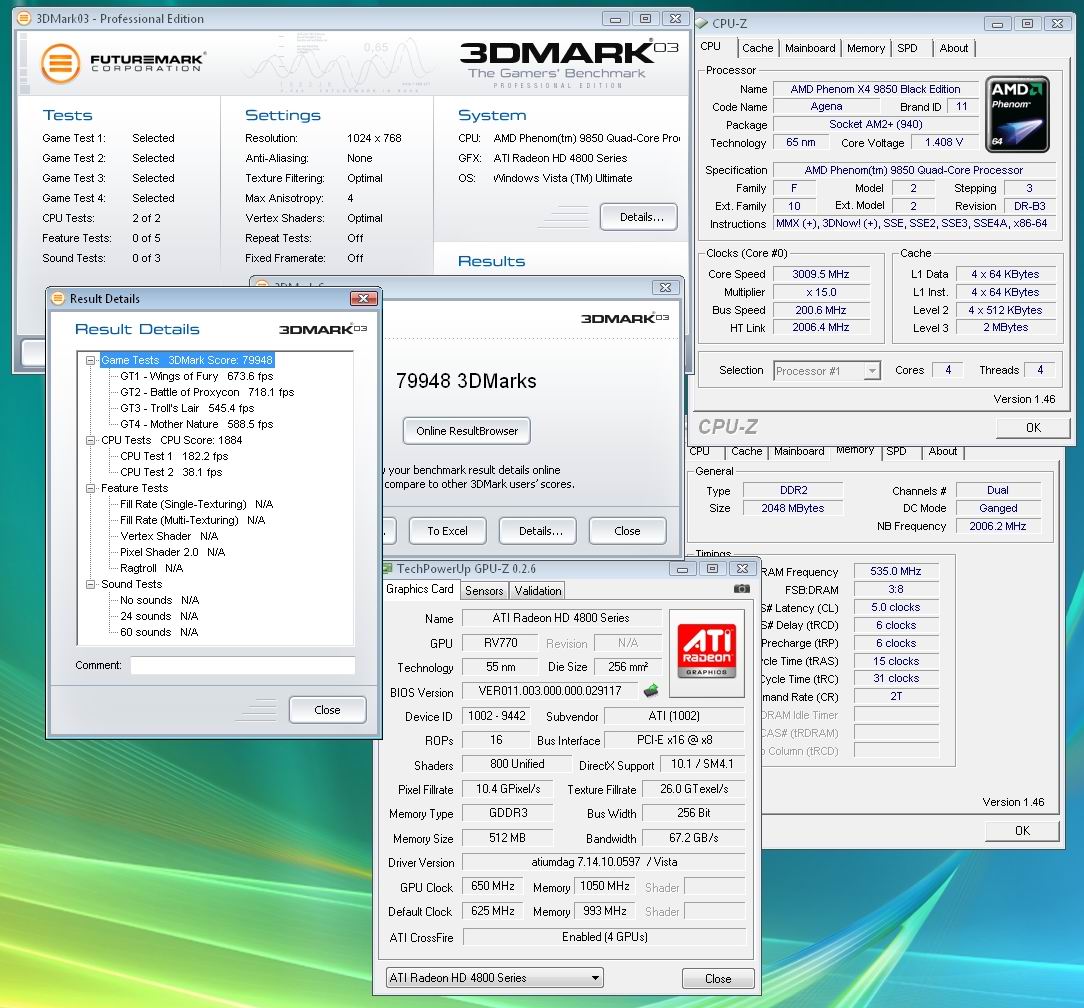Select the 60 sounds row
This screenshot has width=1084, height=1008.
click(159, 632)
